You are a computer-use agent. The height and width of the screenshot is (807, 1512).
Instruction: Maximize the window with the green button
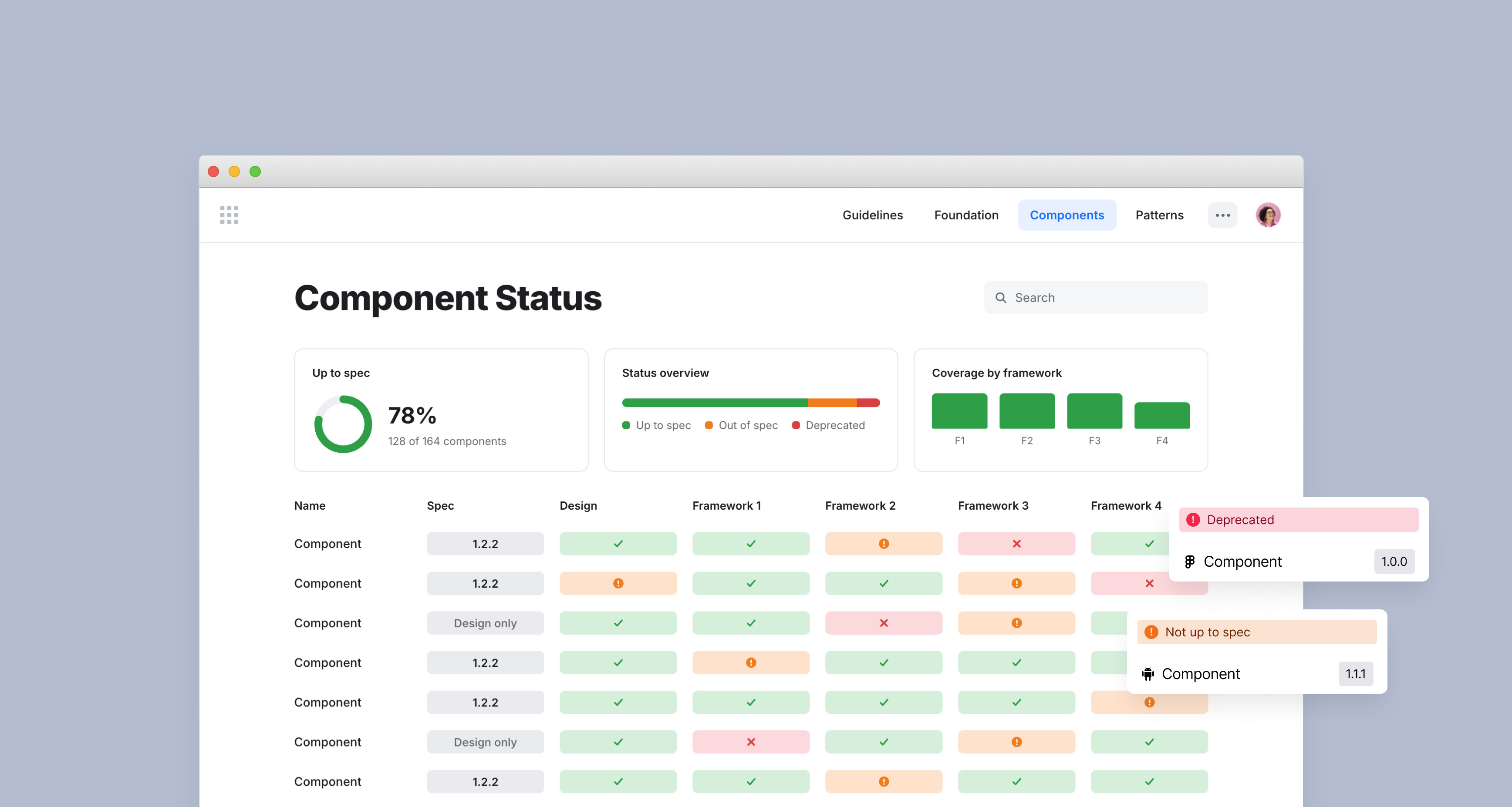tap(255, 171)
